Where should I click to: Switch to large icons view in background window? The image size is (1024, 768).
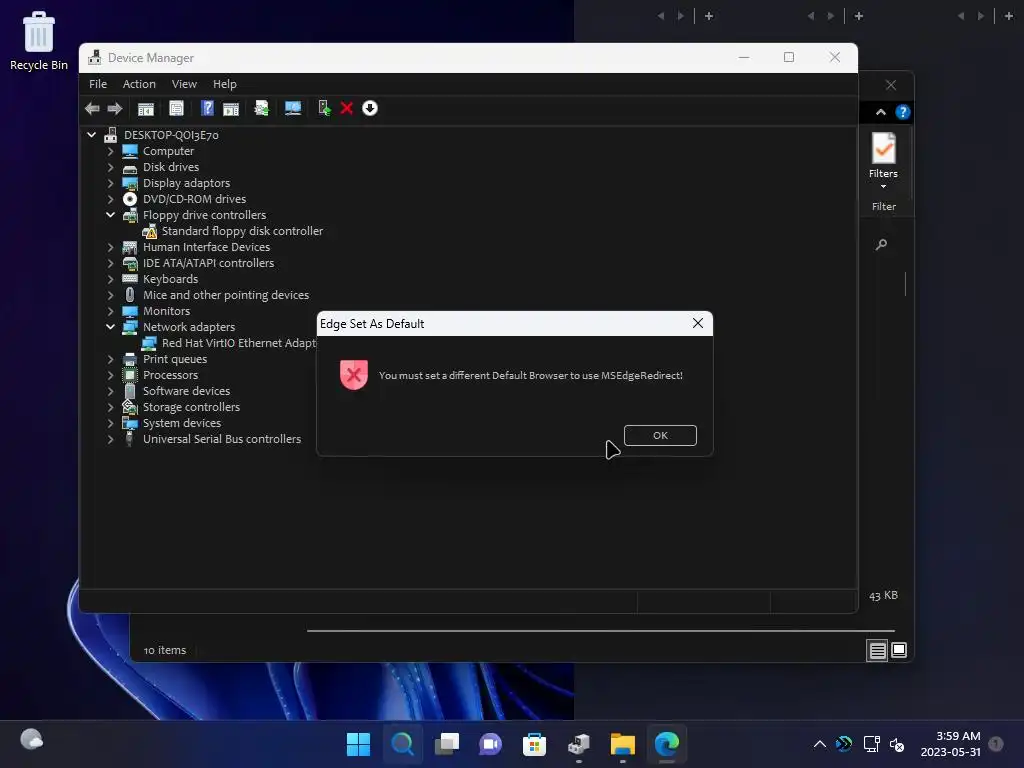tap(899, 650)
